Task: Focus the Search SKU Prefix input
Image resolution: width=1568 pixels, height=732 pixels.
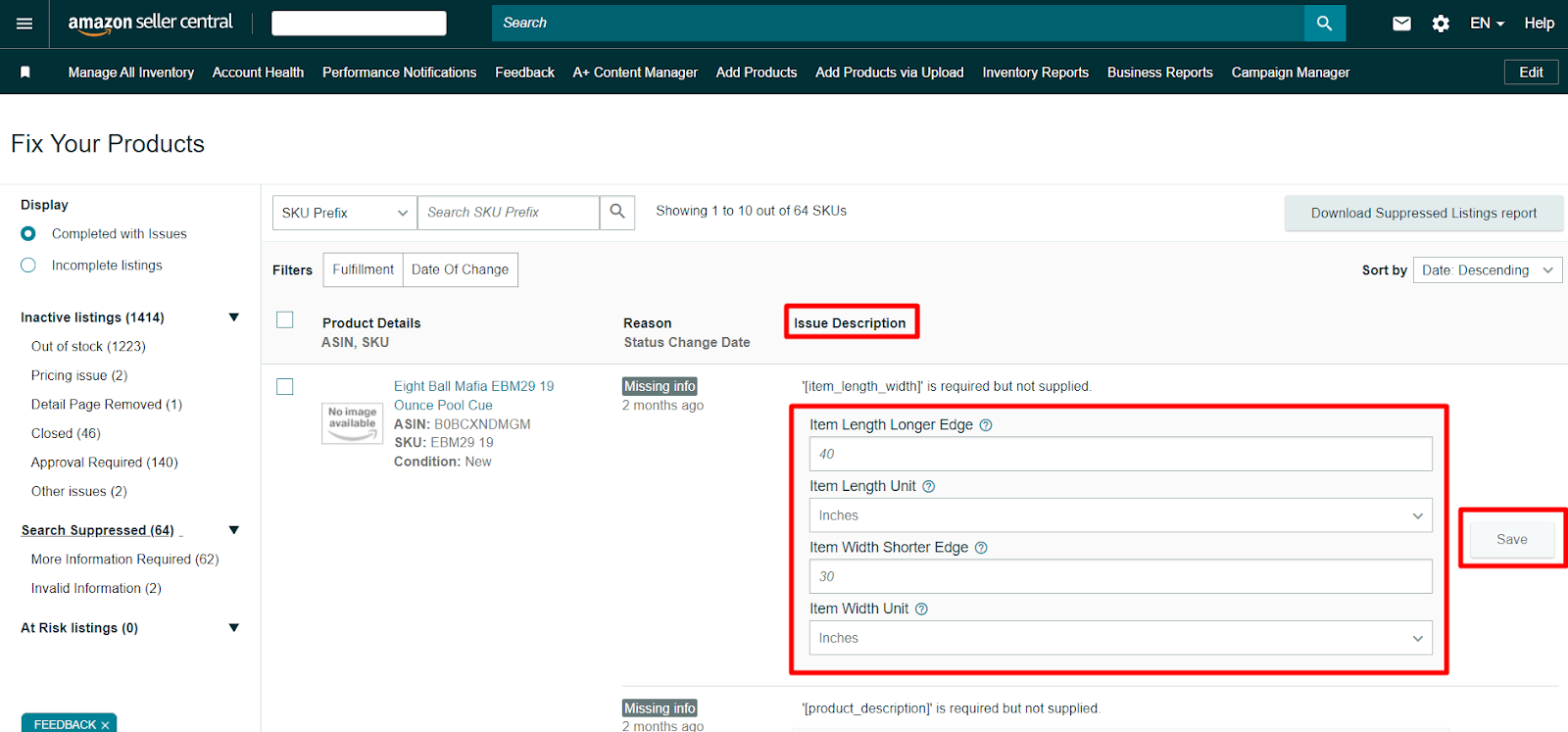Action: [x=509, y=213]
